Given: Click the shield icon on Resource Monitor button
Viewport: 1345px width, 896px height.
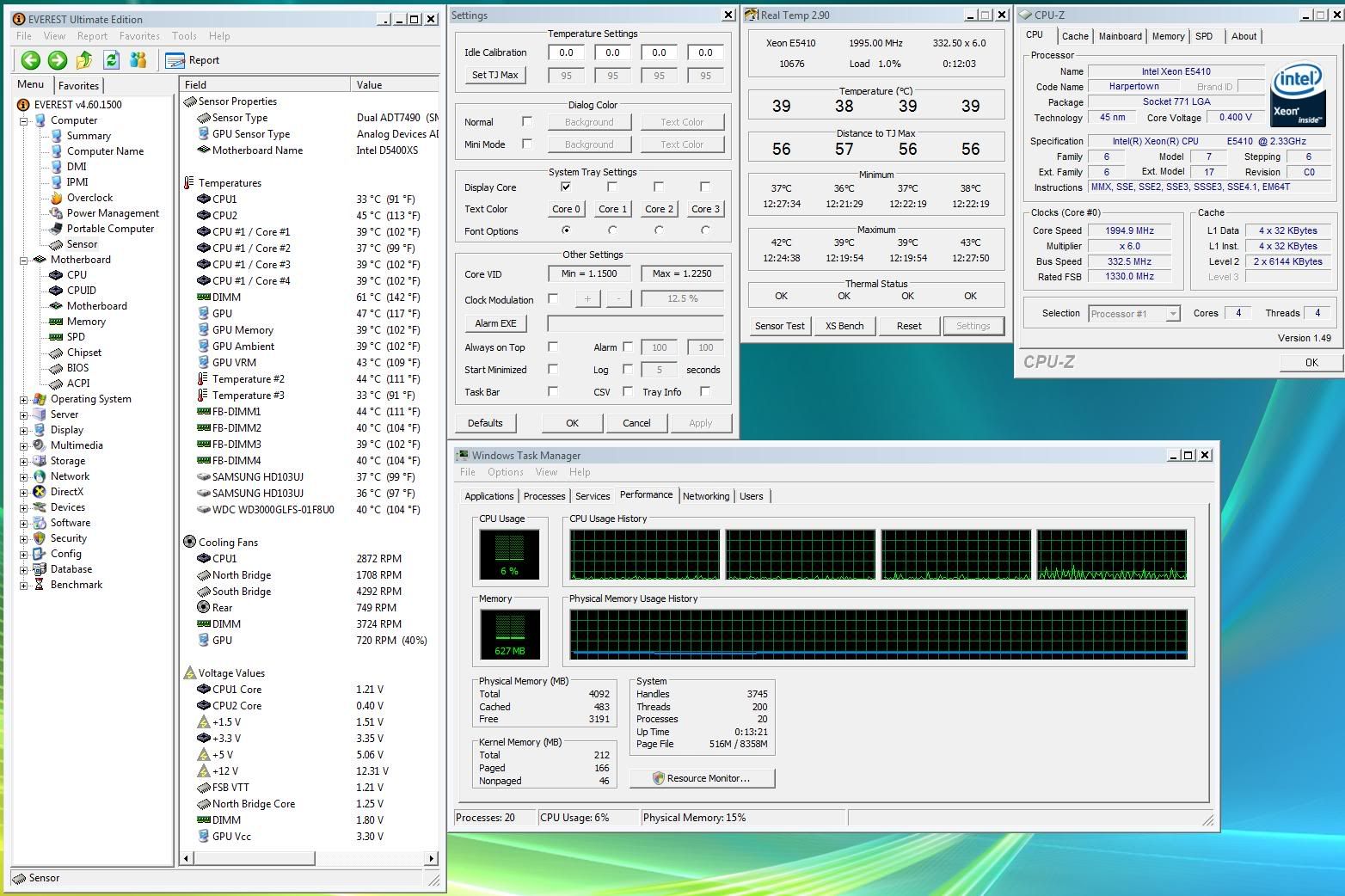Looking at the screenshot, I should (x=659, y=778).
